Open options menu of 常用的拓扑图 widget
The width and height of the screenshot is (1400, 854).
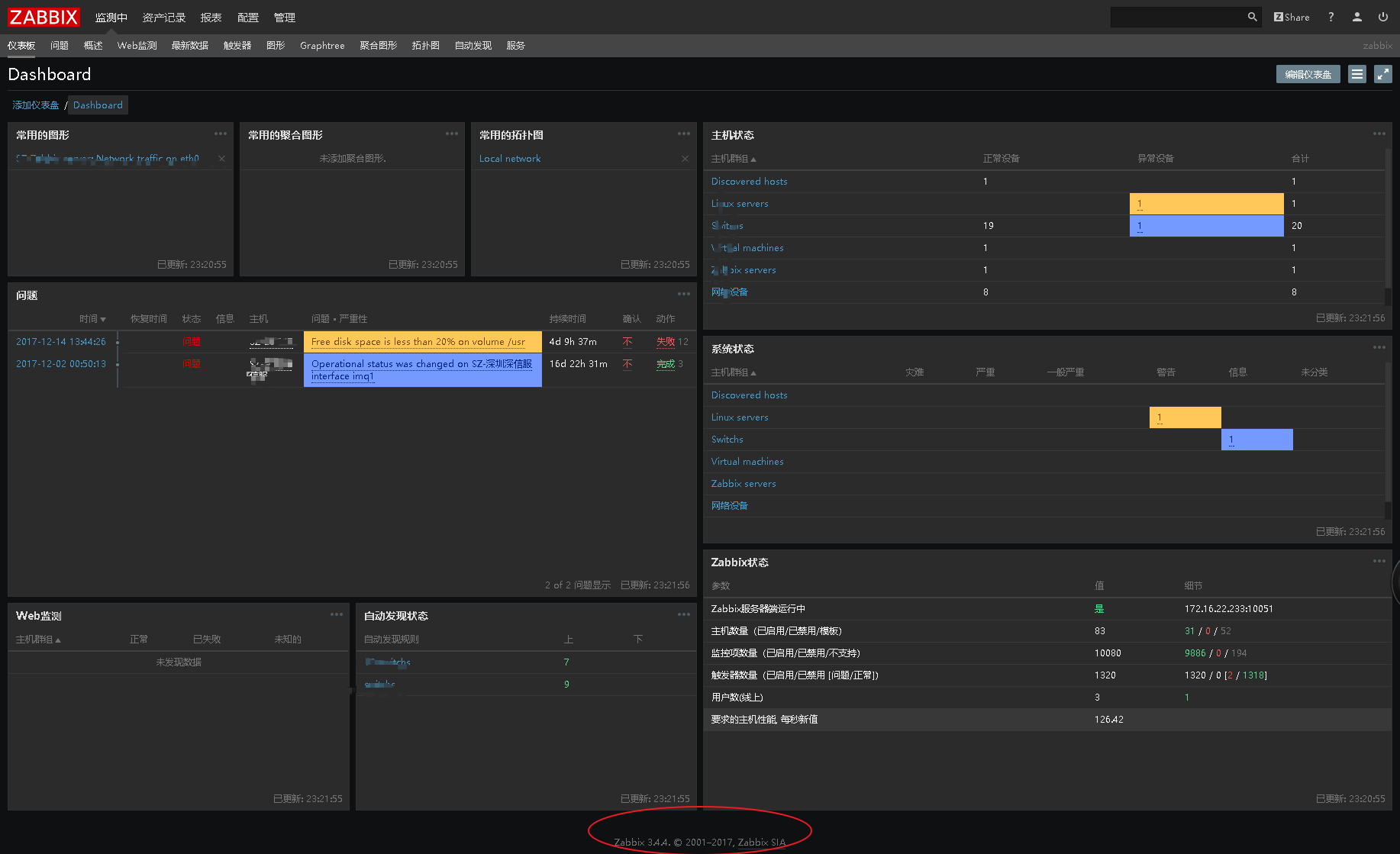coord(684,134)
